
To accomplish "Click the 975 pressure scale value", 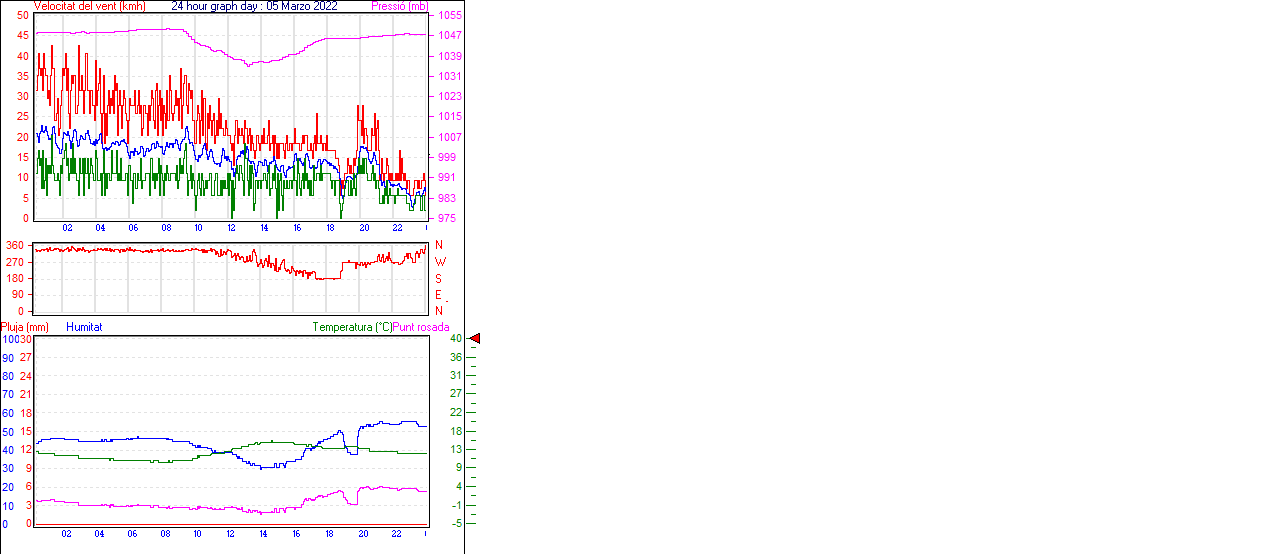I will point(446,218).
